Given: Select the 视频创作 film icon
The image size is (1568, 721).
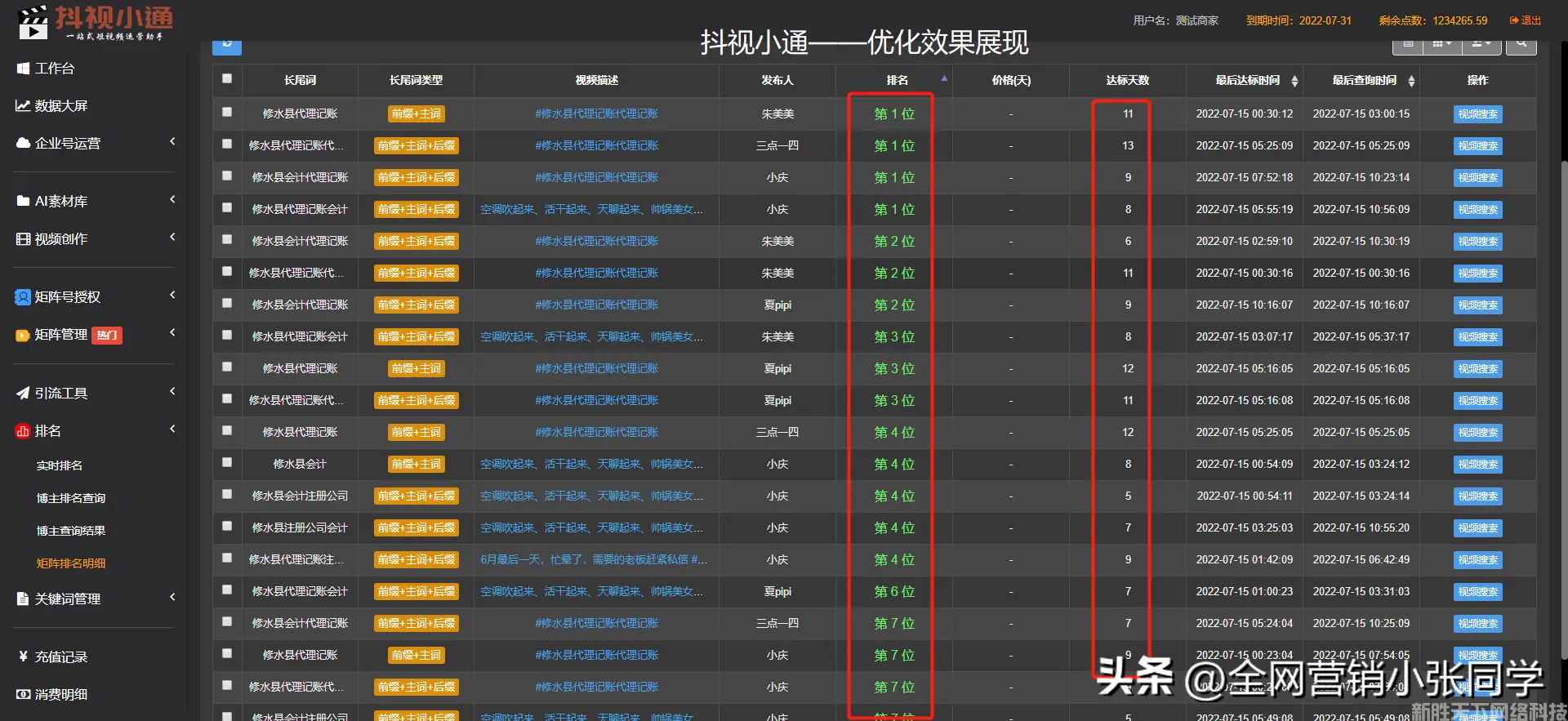Looking at the screenshot, I should 23,239.
